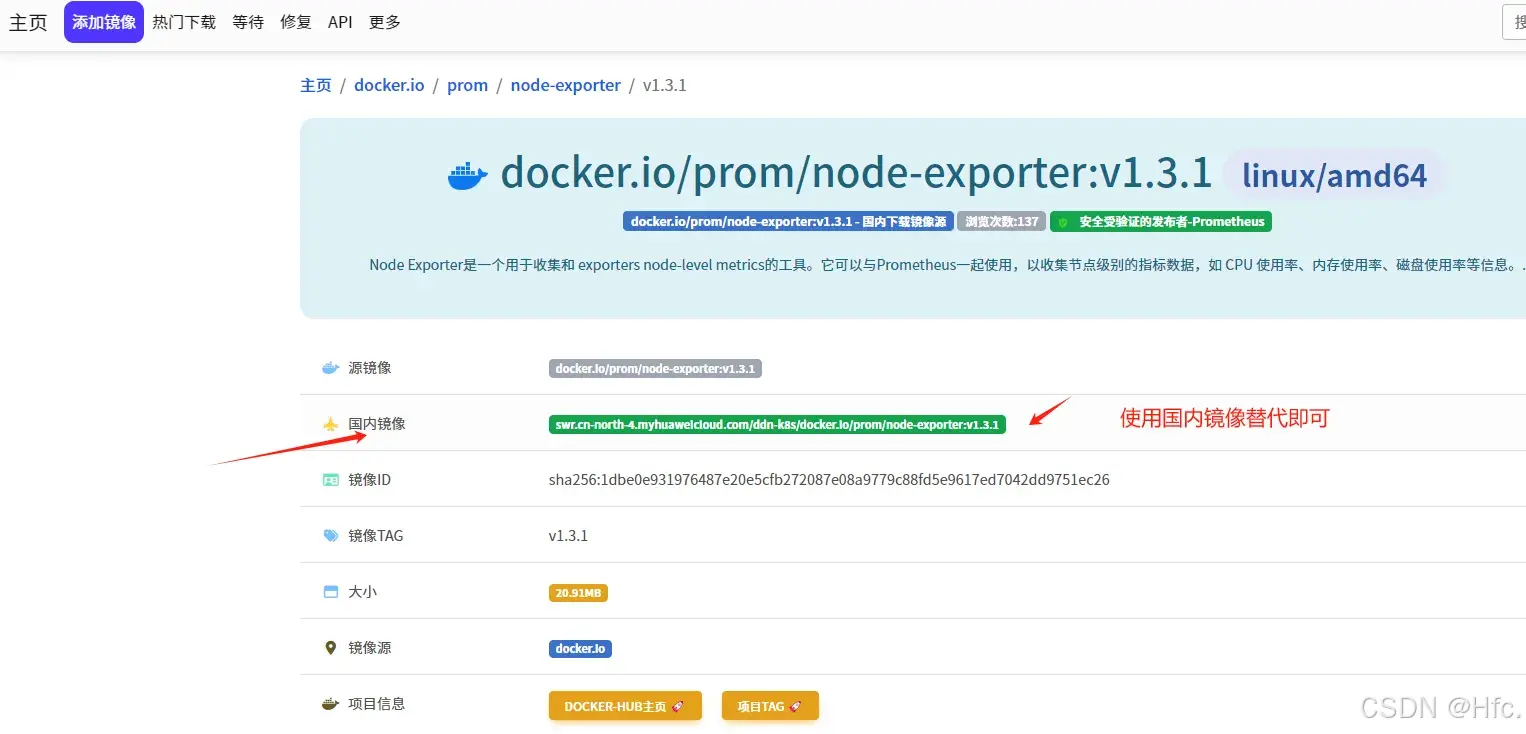Open the 主页 nav item
This screenshot has width=1526, height=734.
click(x=28, y=22)
